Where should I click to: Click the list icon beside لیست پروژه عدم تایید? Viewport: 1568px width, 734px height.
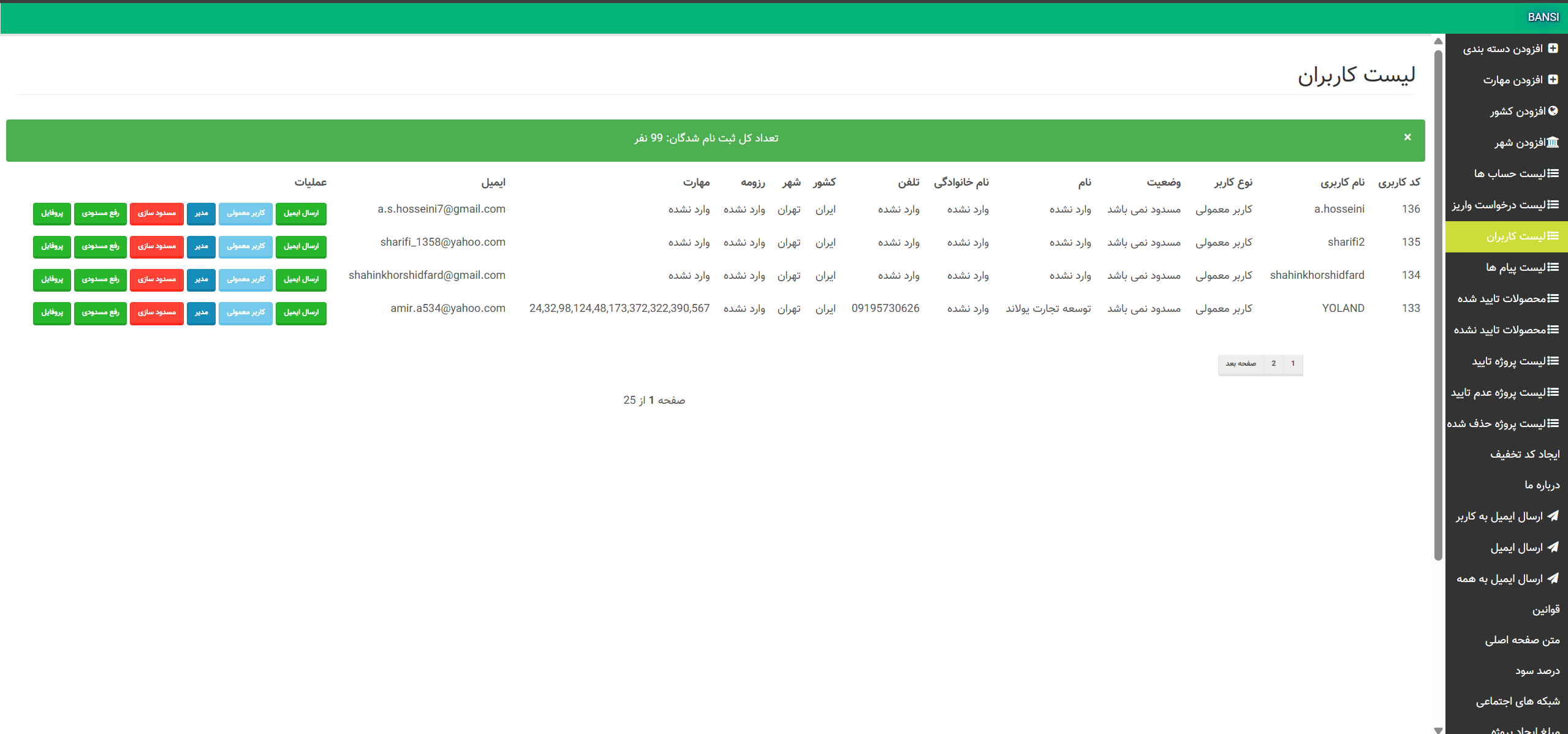(x=1553, y=392)
